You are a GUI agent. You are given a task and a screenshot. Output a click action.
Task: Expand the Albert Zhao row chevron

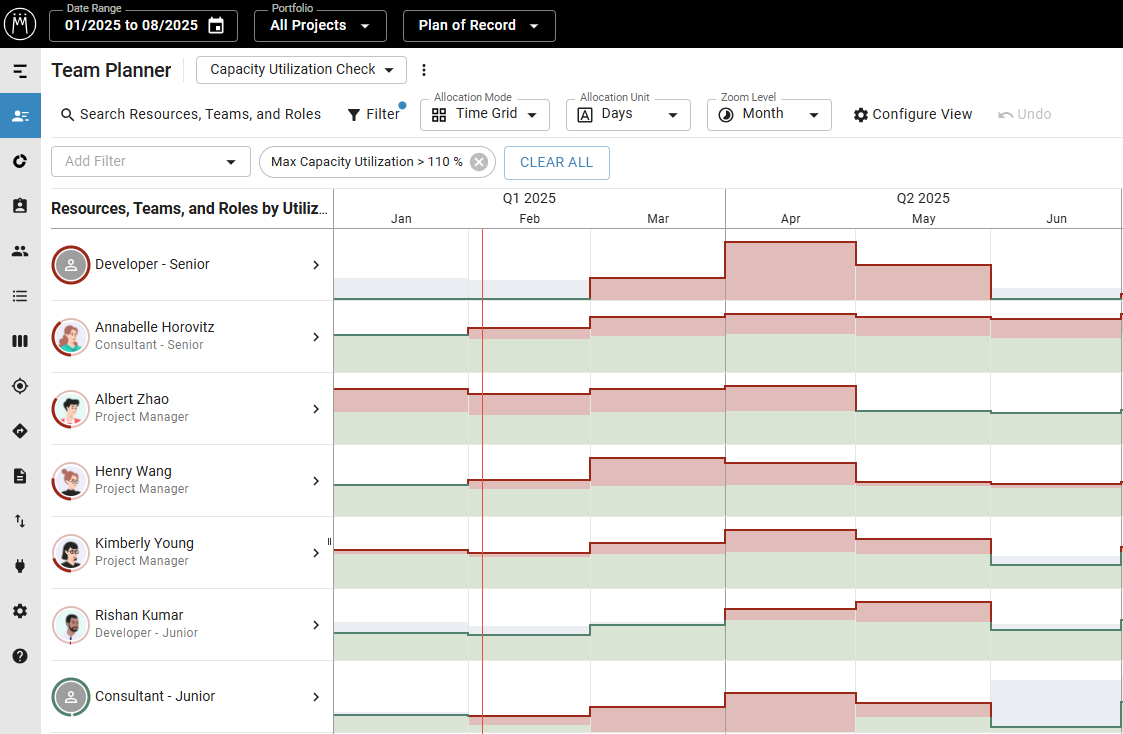coord(316,409)
